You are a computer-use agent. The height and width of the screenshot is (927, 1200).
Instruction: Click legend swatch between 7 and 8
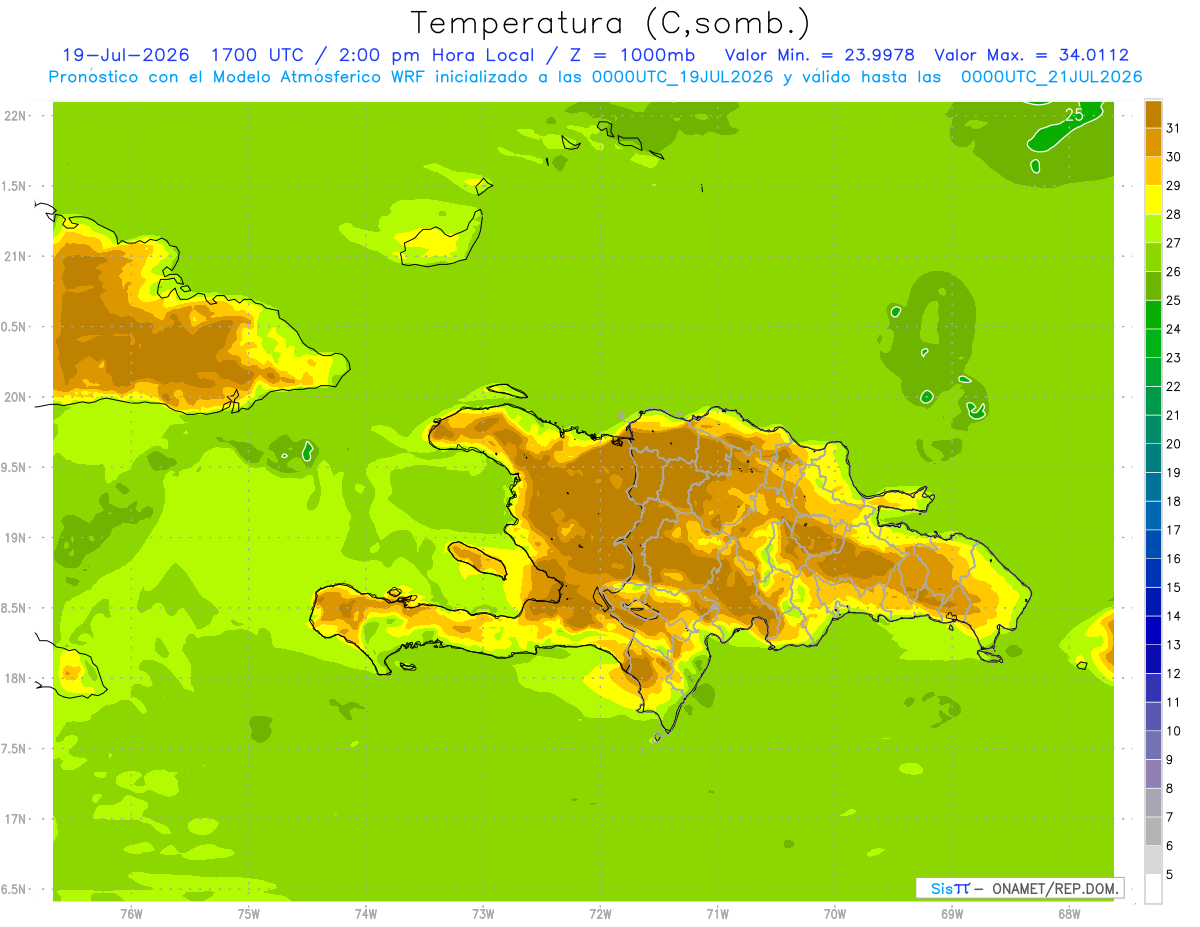pyautogui.click(x=1154, y=802)
